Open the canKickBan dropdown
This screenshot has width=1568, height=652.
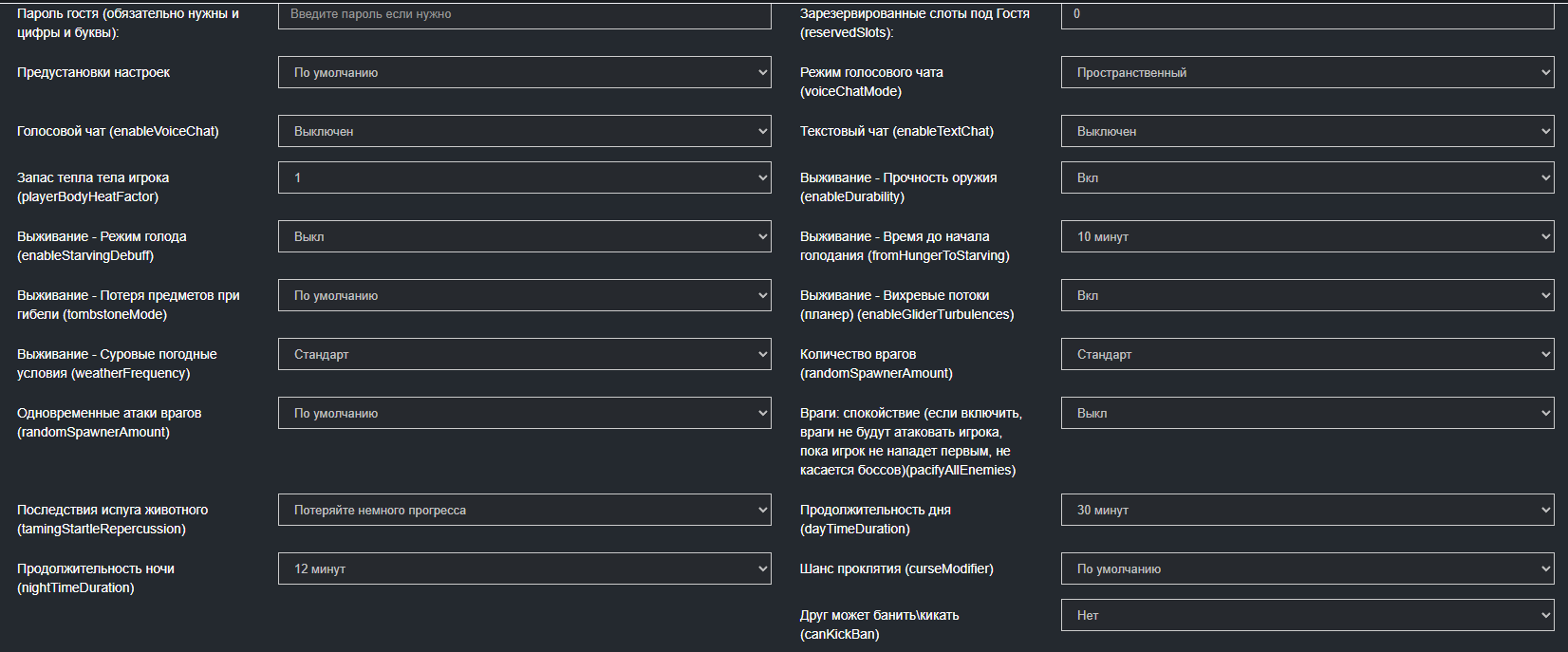click(1306, 616)
